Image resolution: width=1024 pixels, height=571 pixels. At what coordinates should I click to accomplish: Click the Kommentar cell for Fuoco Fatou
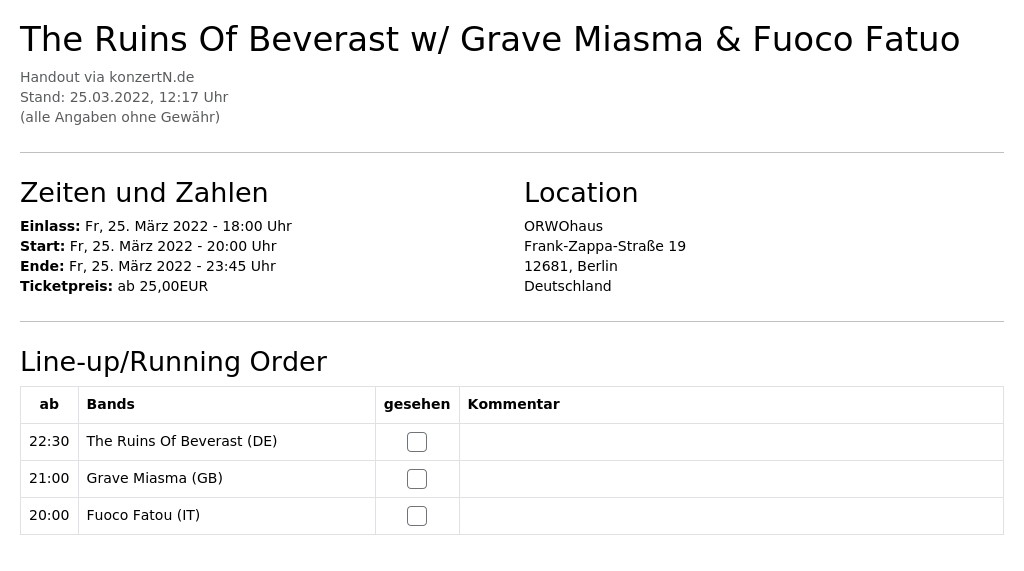tap(731, 516)
